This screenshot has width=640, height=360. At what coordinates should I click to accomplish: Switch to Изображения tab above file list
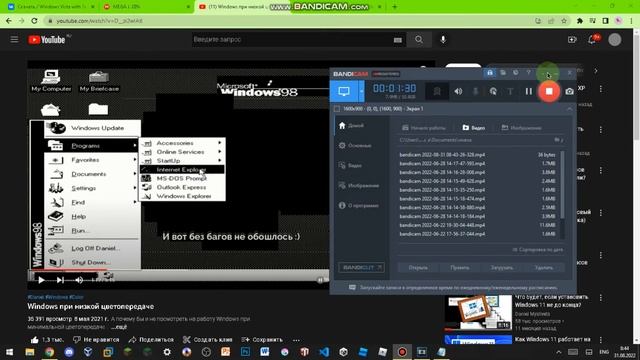[x=521, y=128]
